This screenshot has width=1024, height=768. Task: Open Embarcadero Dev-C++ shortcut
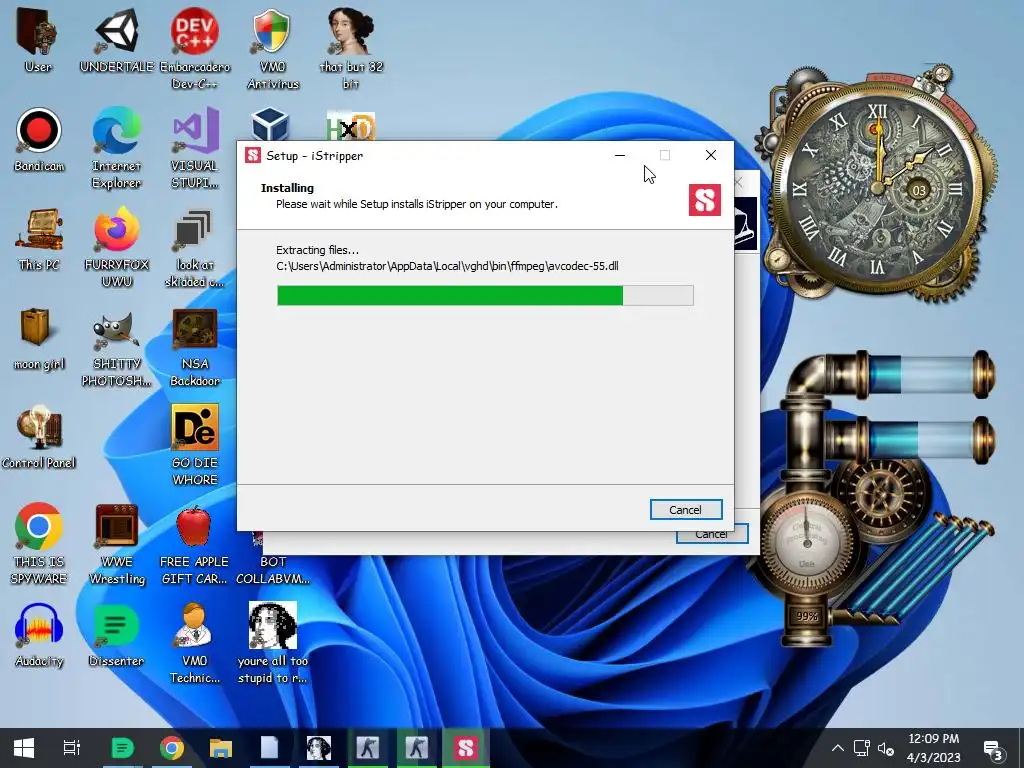click(195, 49)
